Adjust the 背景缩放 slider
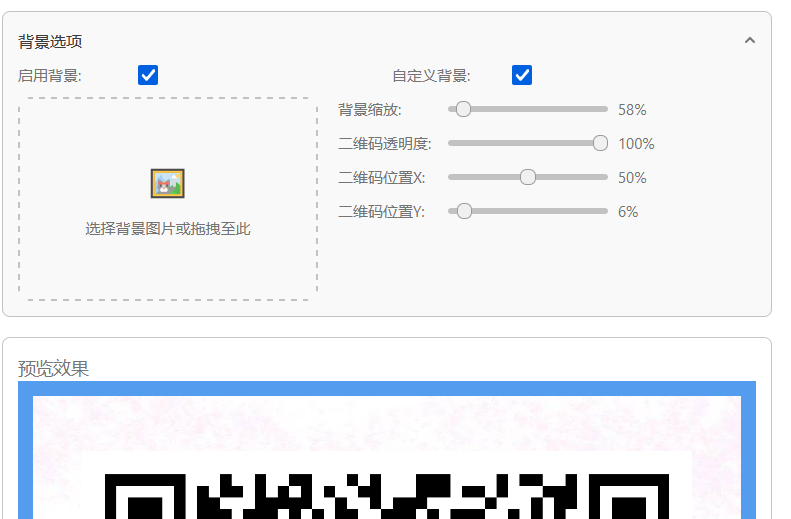791x519 pixels. [528, 109]
